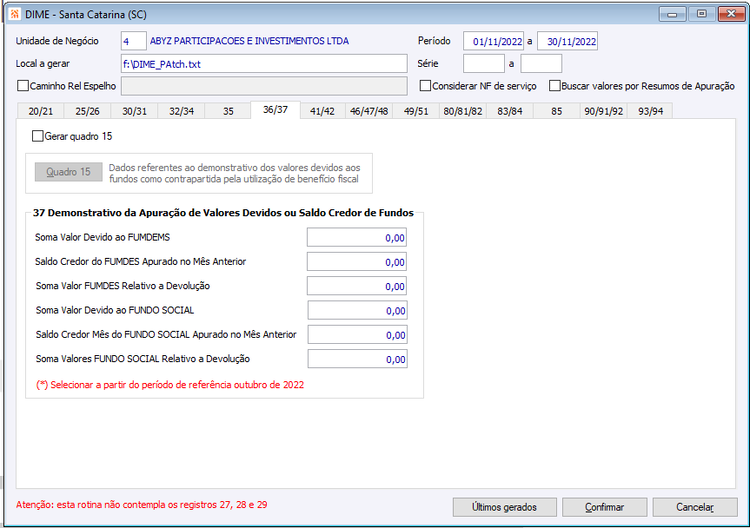Close the DIME window
This screenshot has height=528, width=750.
click(731, 14)
